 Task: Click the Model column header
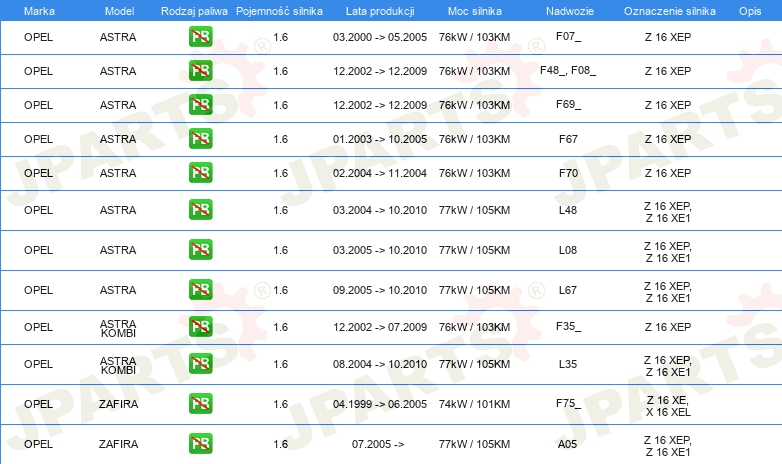click(119, 11)
